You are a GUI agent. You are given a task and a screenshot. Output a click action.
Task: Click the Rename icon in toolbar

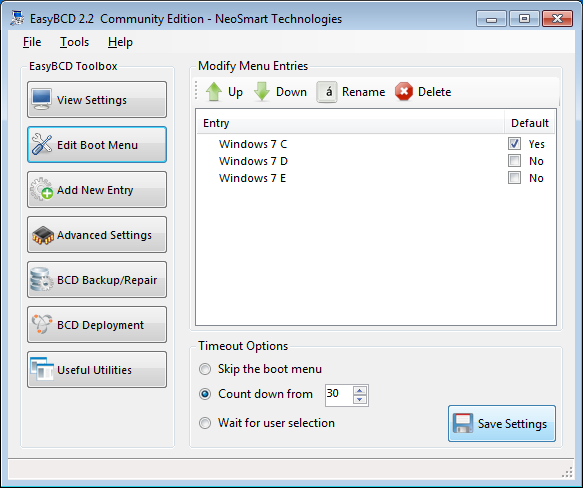(x=326, y=92)
